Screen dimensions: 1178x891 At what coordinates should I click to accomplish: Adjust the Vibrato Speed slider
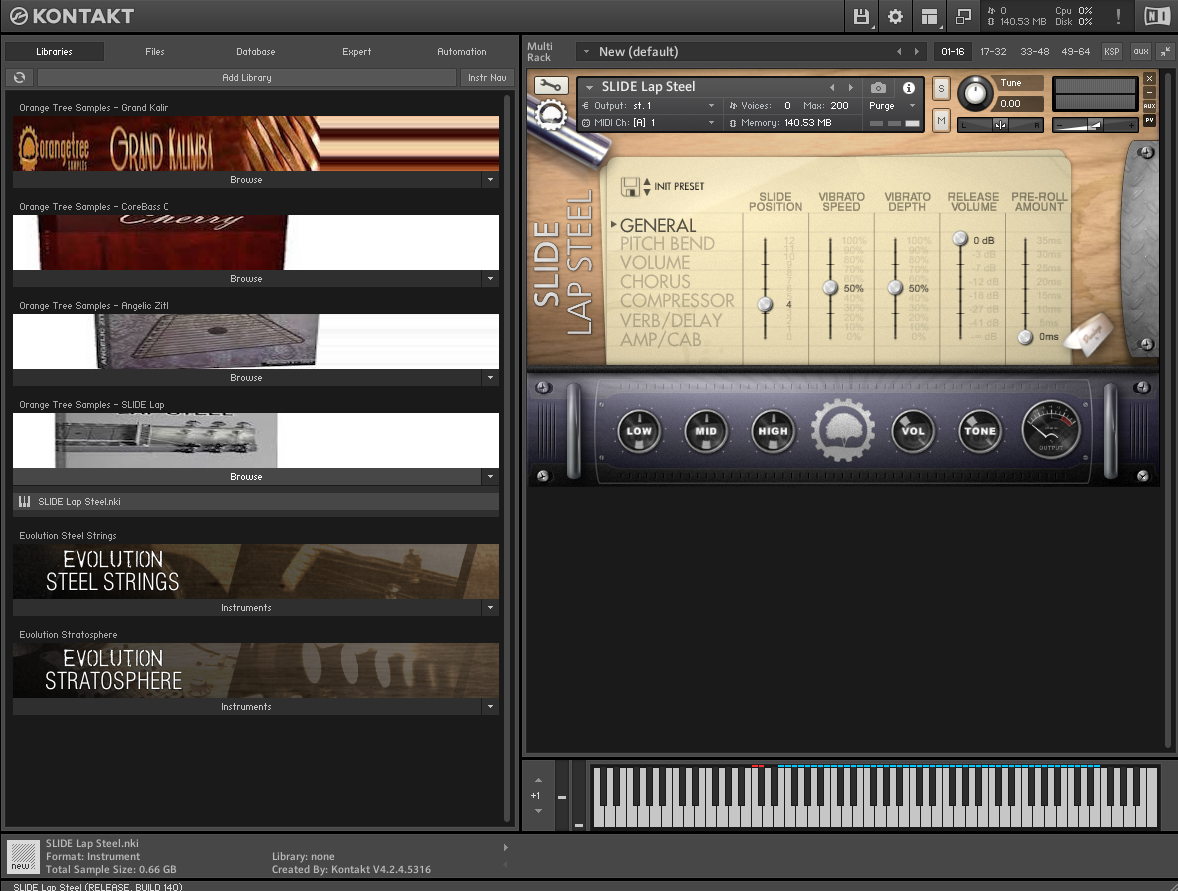point(830,288)
